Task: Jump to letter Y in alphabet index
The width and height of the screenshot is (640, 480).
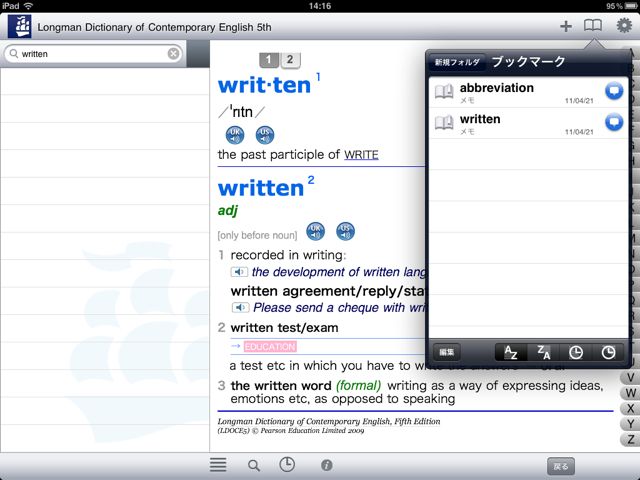Action: click(630, 424)
